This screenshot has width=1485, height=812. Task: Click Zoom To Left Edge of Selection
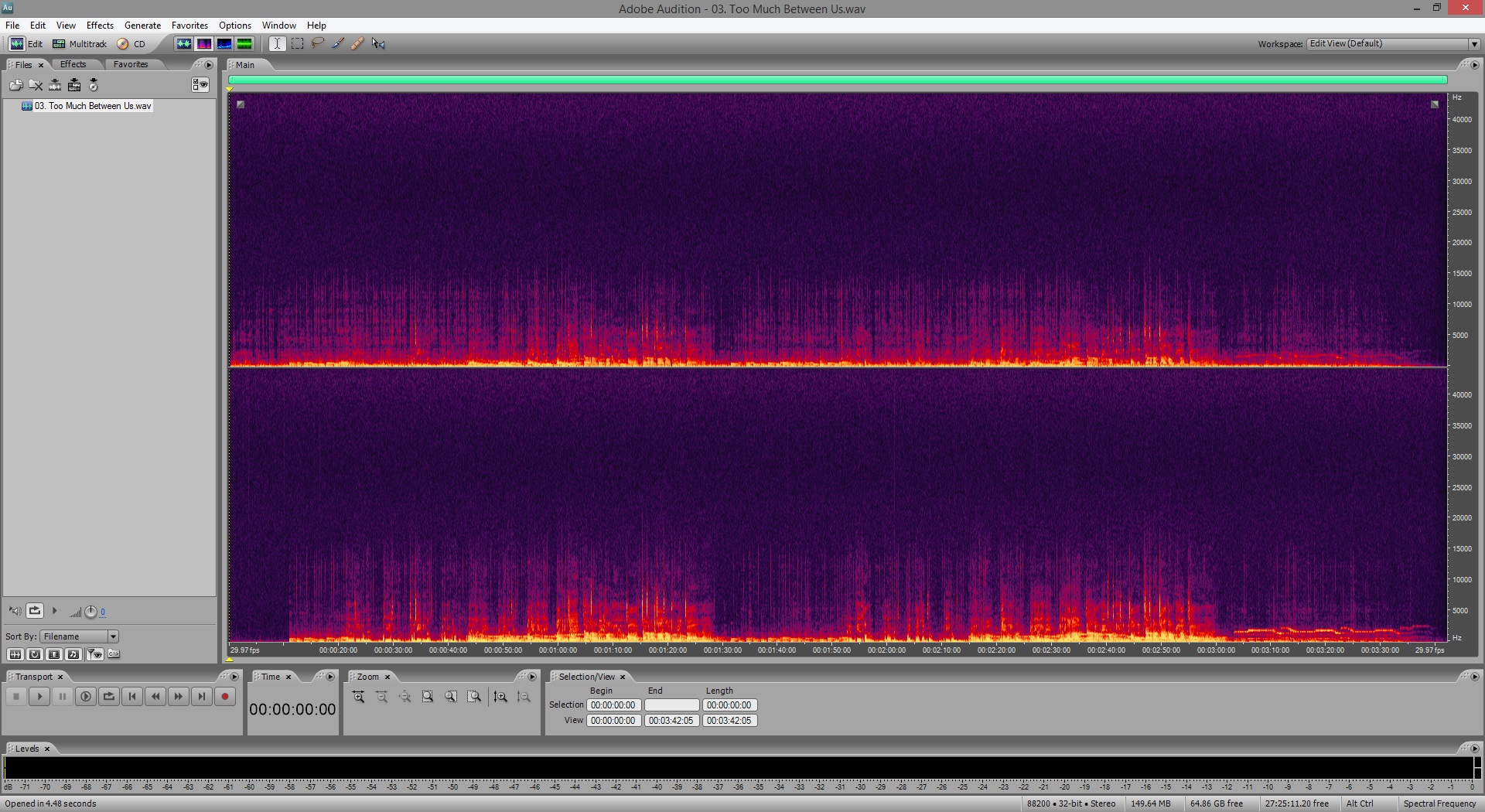[451, 697]
